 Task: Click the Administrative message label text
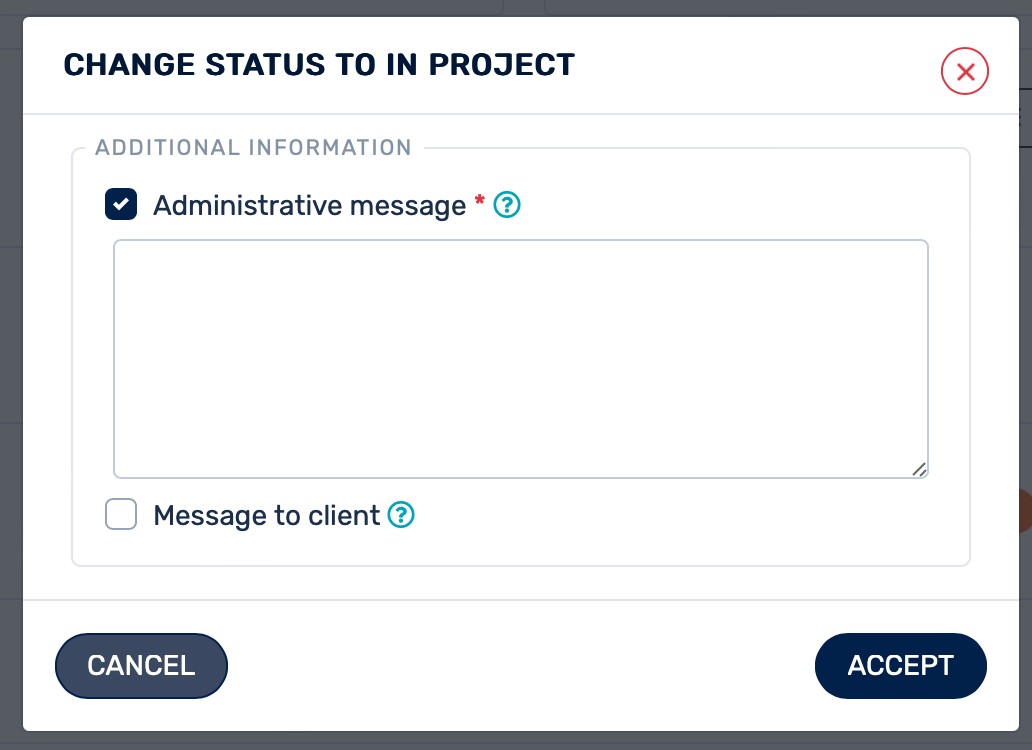(x=309, y=206)
